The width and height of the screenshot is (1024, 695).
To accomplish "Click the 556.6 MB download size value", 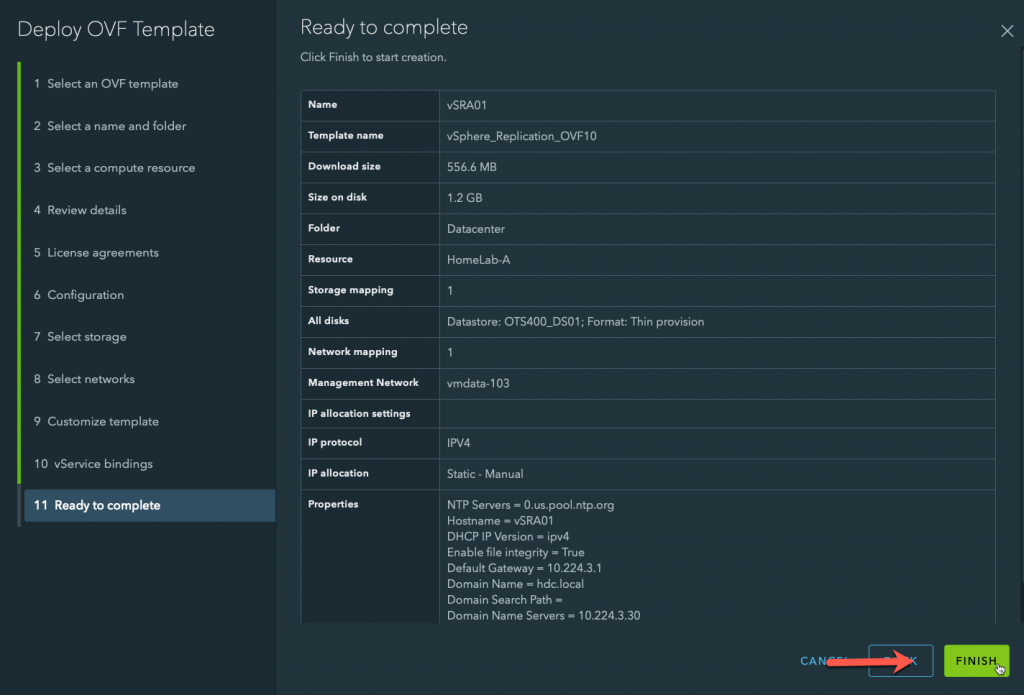I will pyautogui.click(x=472, y=167).
